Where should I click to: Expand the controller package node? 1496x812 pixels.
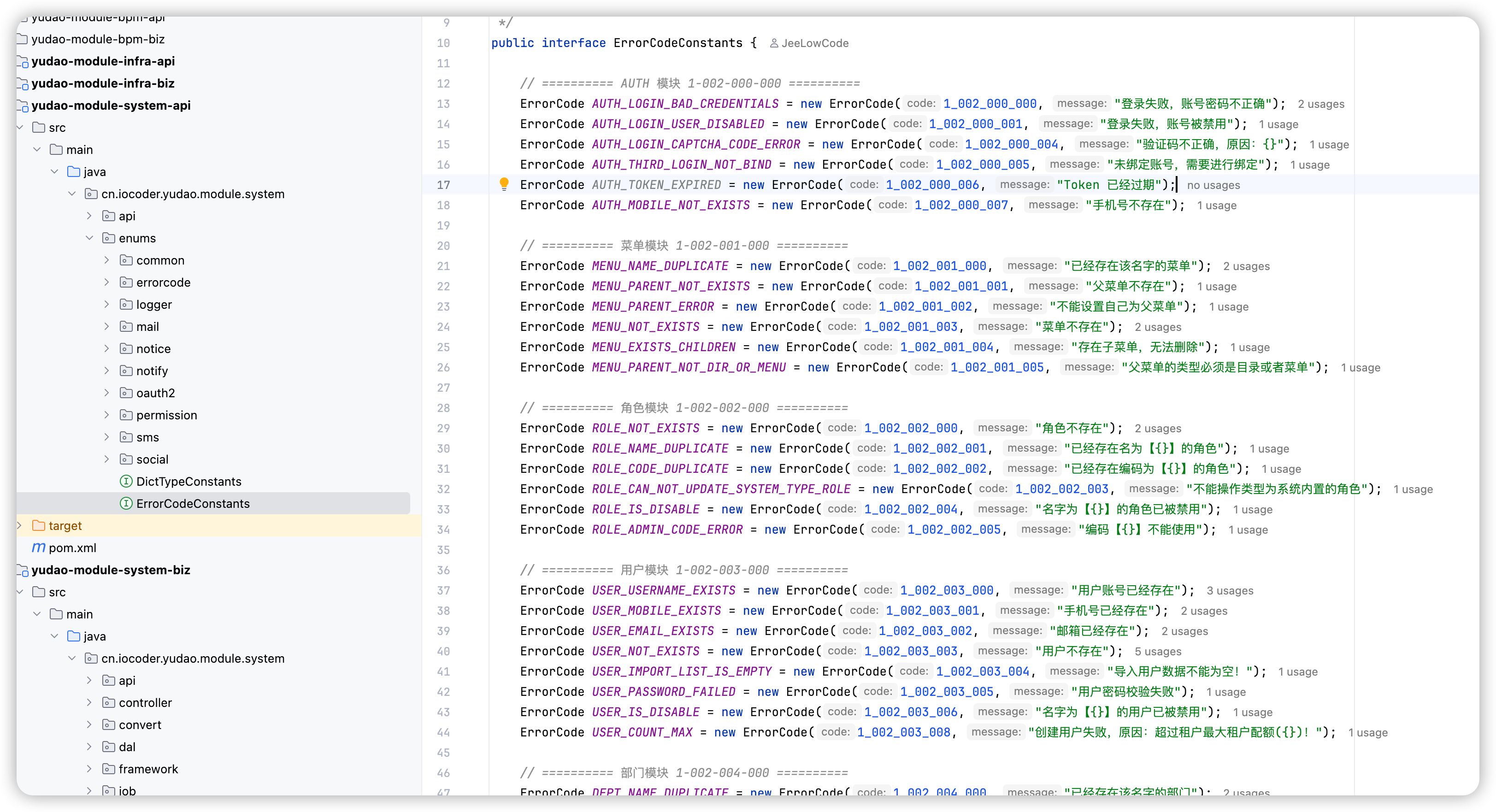click(89, 703)
